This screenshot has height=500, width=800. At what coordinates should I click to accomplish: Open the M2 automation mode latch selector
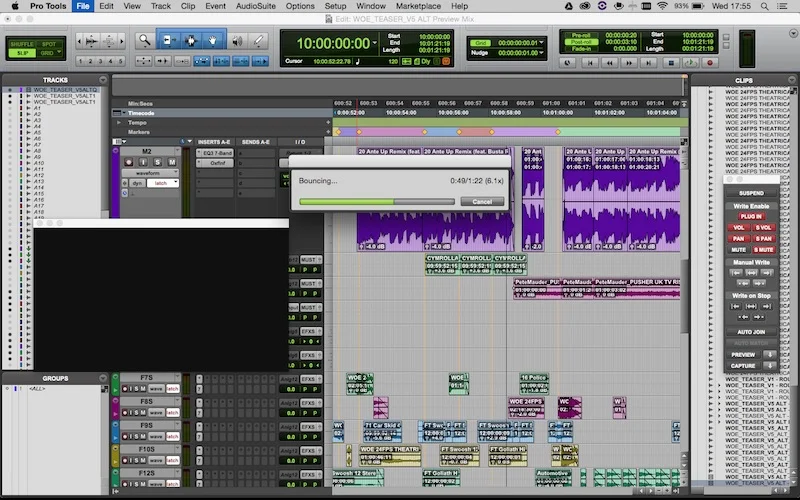[163, 183]
